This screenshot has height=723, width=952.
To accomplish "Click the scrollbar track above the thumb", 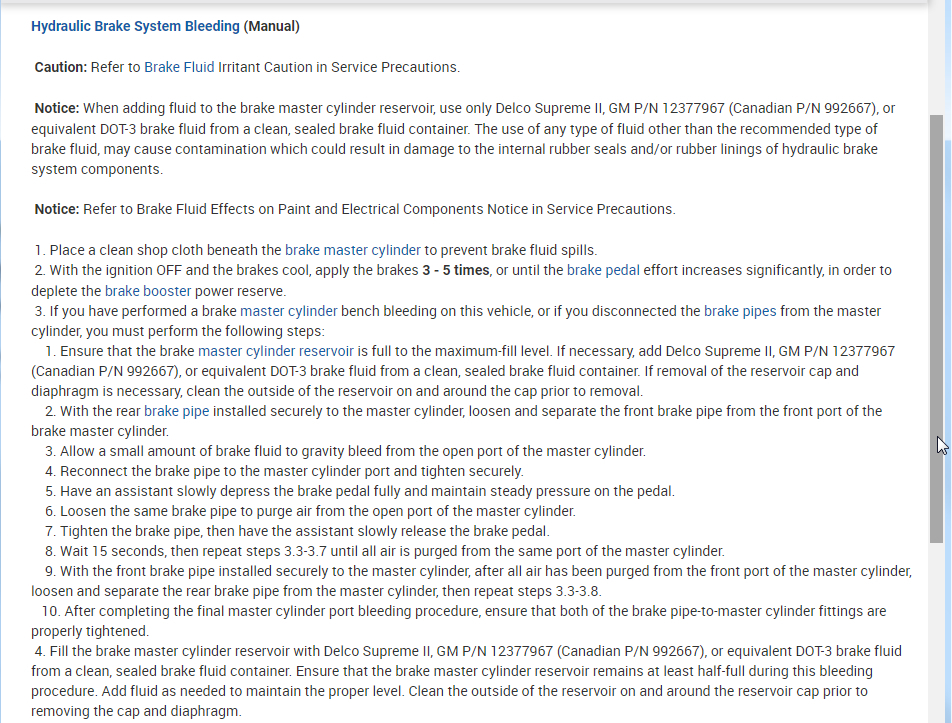I will (936, 60).
